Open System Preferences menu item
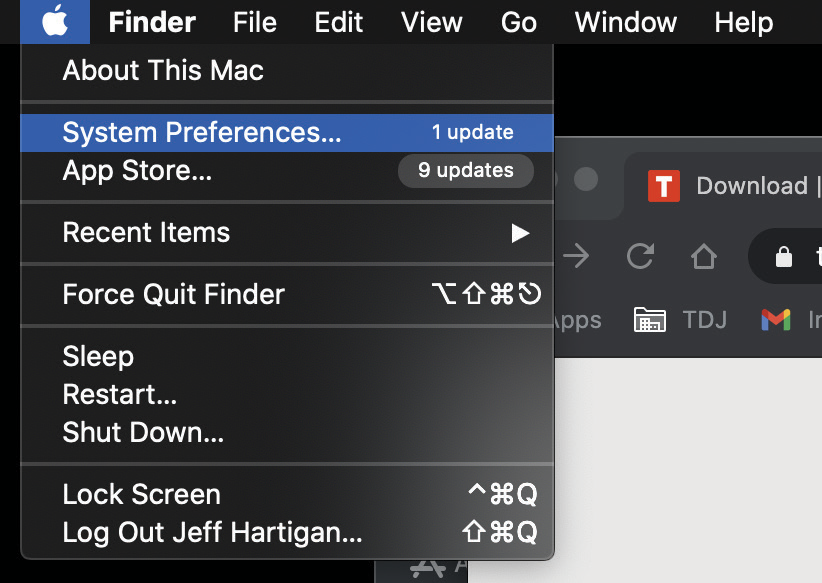This screenshot has height=583, width=822. coord(287,133)
